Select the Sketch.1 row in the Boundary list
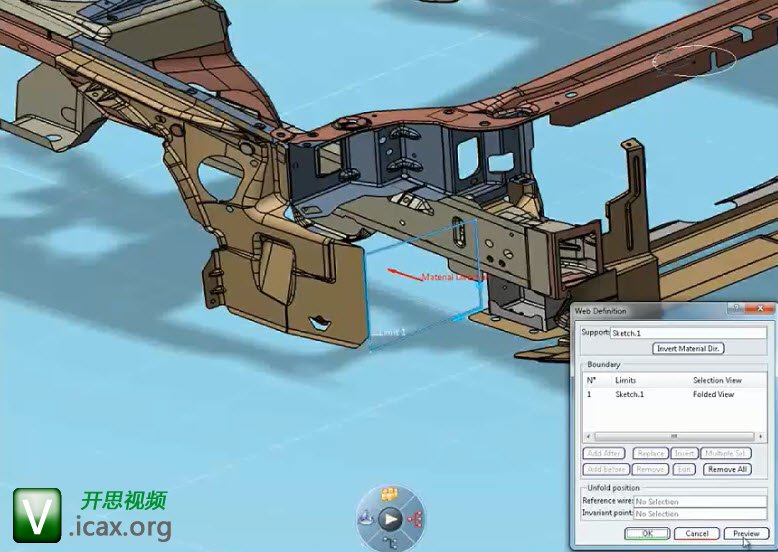 point(674,394)
